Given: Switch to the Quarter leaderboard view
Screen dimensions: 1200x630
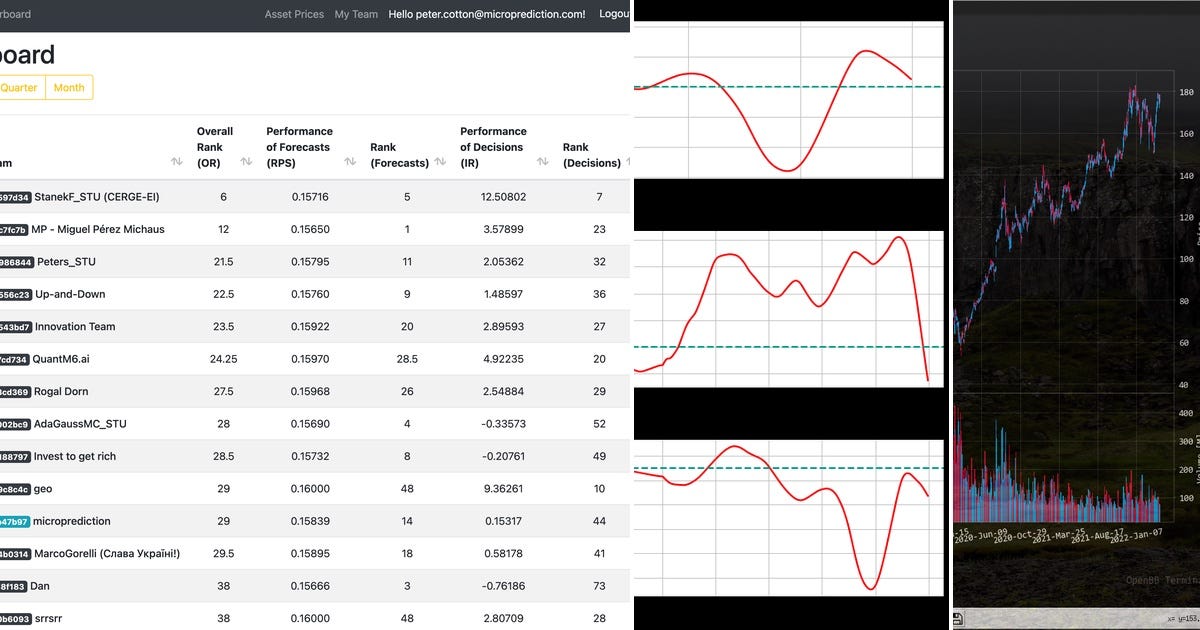Looking at the screenshot, I should click(19, 87).
